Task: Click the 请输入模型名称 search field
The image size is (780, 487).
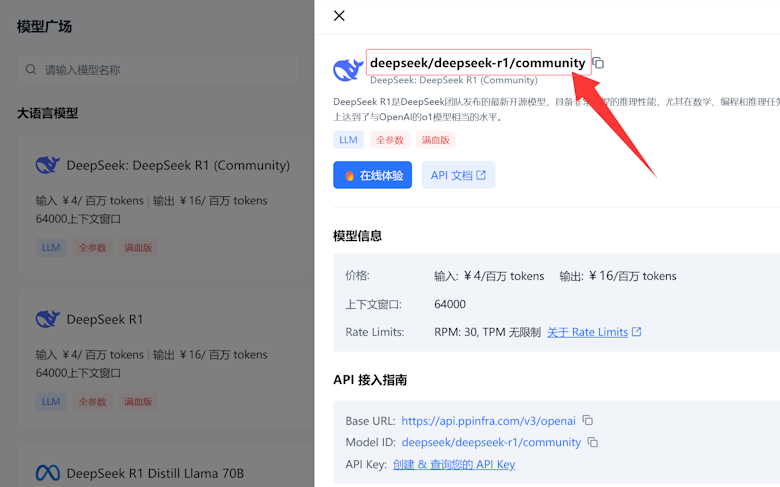Action: pyautogui.click(x=159, y=70)
